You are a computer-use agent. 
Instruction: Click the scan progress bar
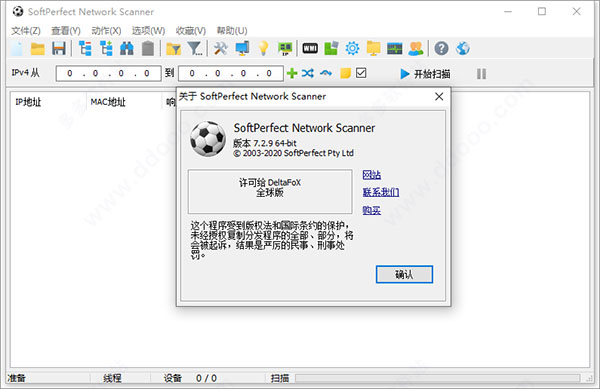[438, 378]
